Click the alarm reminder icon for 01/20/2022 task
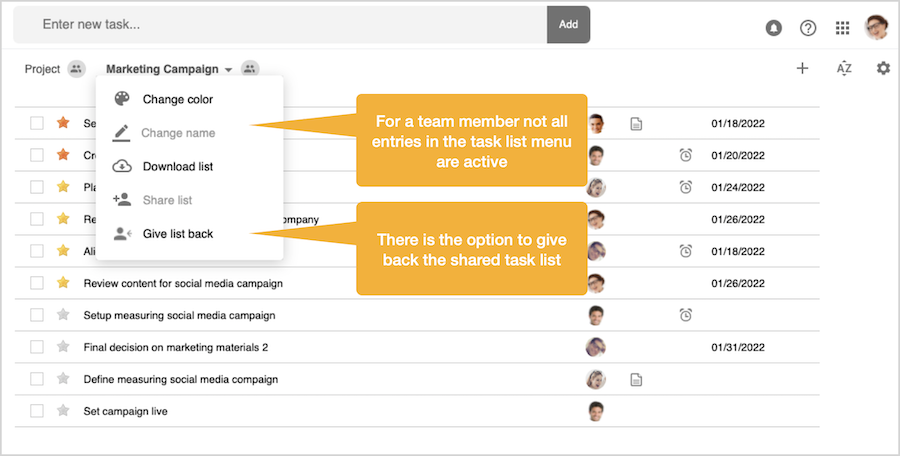This screenshot has width=900, height=456. click(686, 155)
